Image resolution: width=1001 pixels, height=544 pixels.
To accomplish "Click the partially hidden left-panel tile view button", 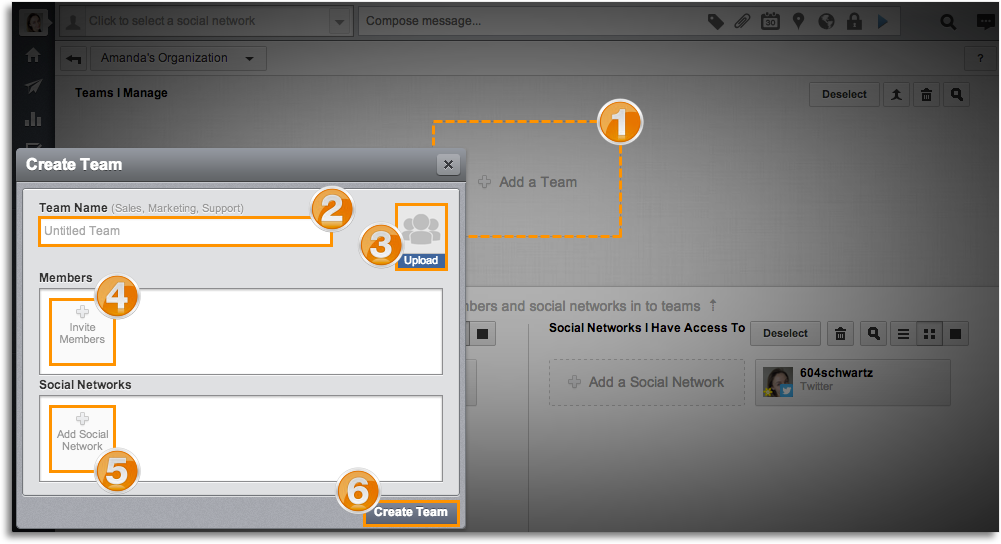I will (482, 333).
